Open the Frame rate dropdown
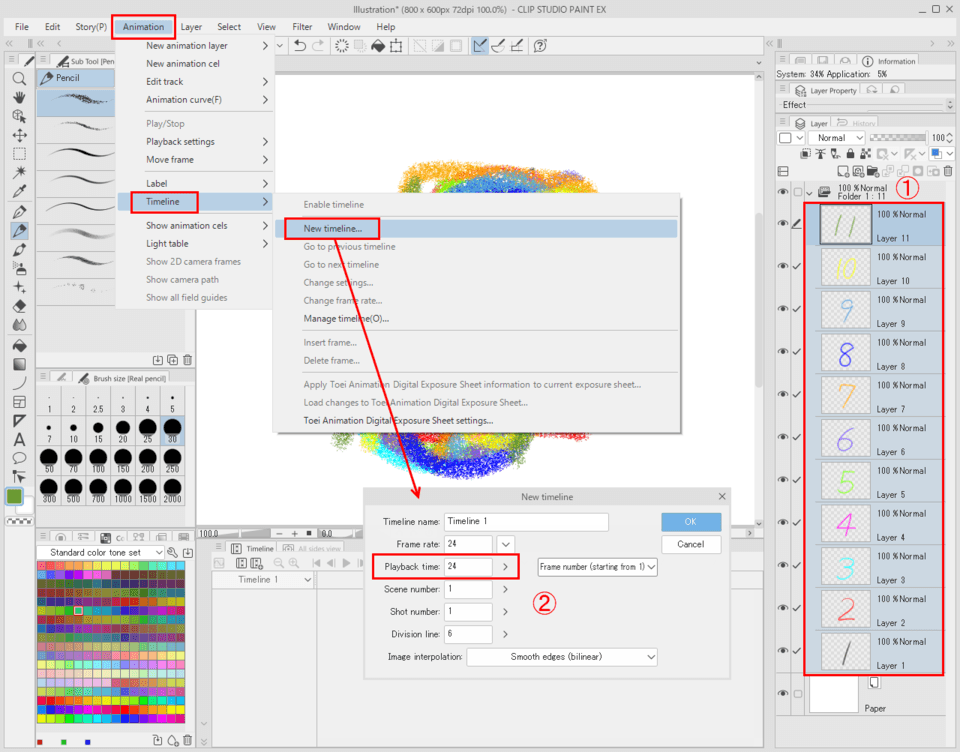This screenshot has width=960, height=752. 506,544
